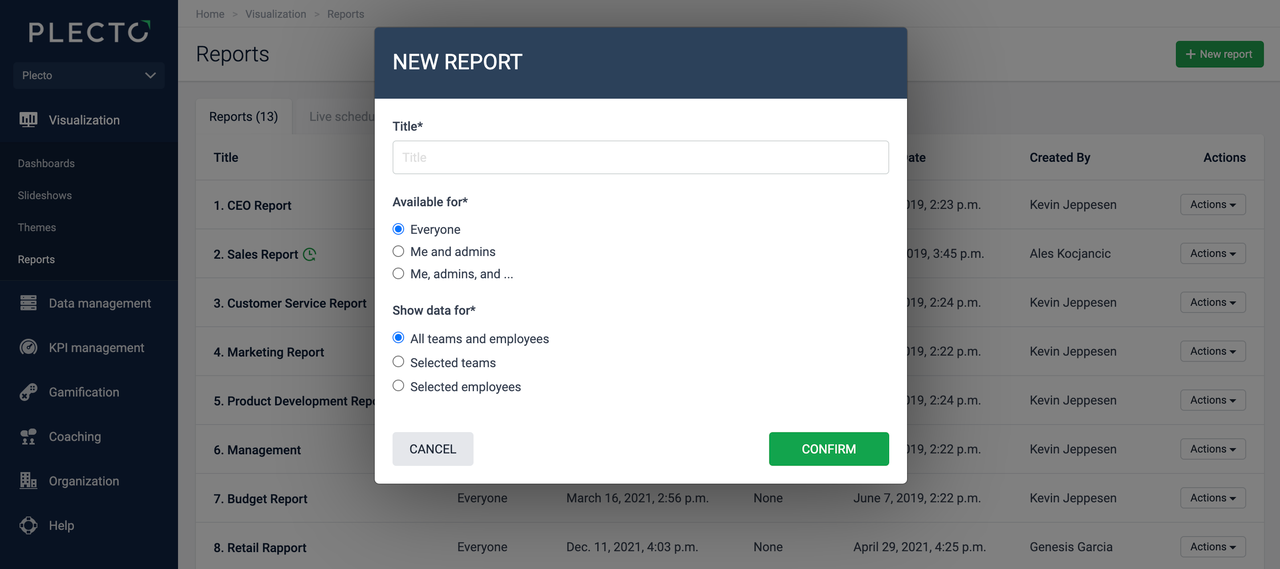The image size is (1280, 569).
Task: Select the "Selected employees" radio option
Action: point(399,386)
